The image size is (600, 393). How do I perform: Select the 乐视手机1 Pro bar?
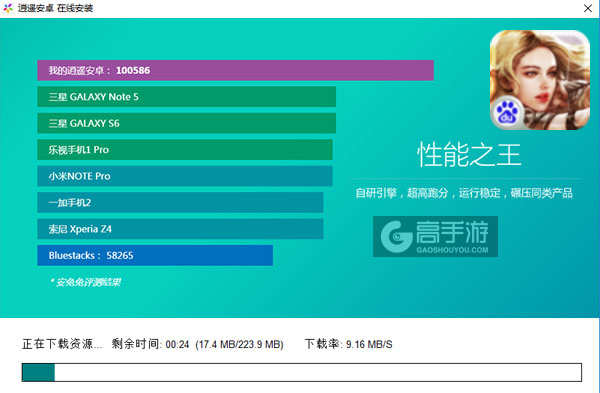pos(185,150)
